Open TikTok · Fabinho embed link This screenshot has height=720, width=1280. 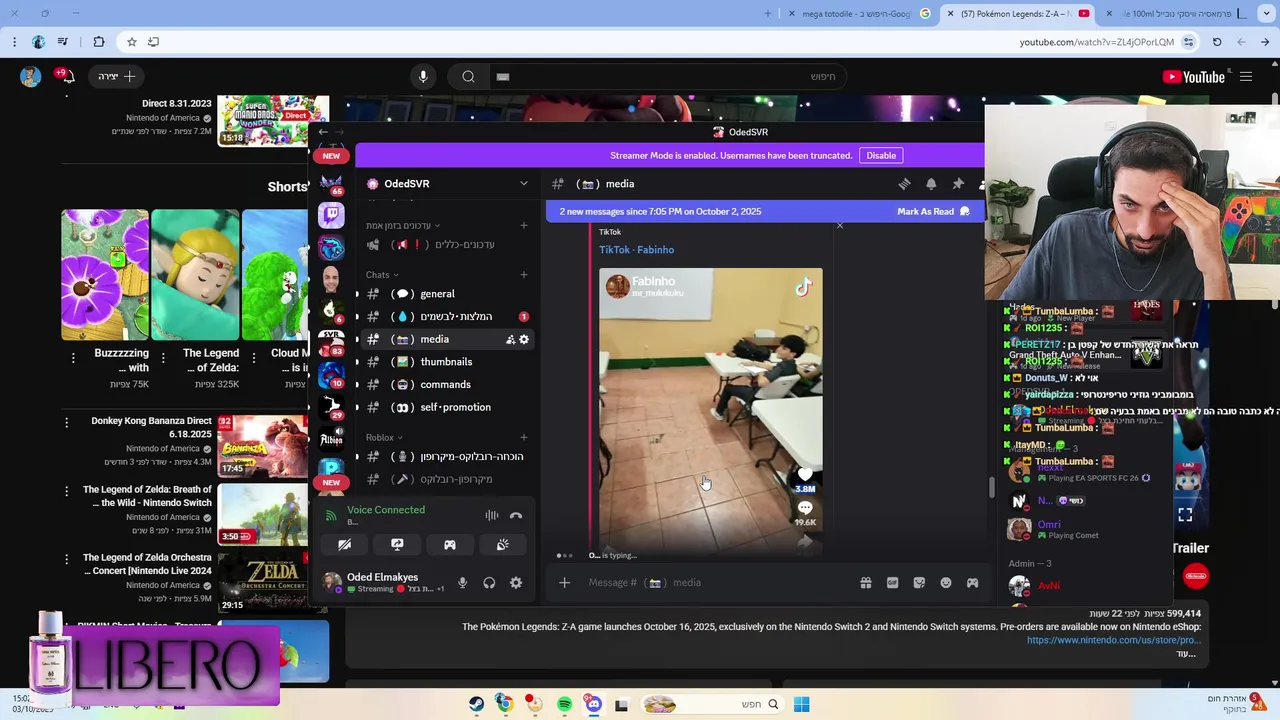pos(636,250)
